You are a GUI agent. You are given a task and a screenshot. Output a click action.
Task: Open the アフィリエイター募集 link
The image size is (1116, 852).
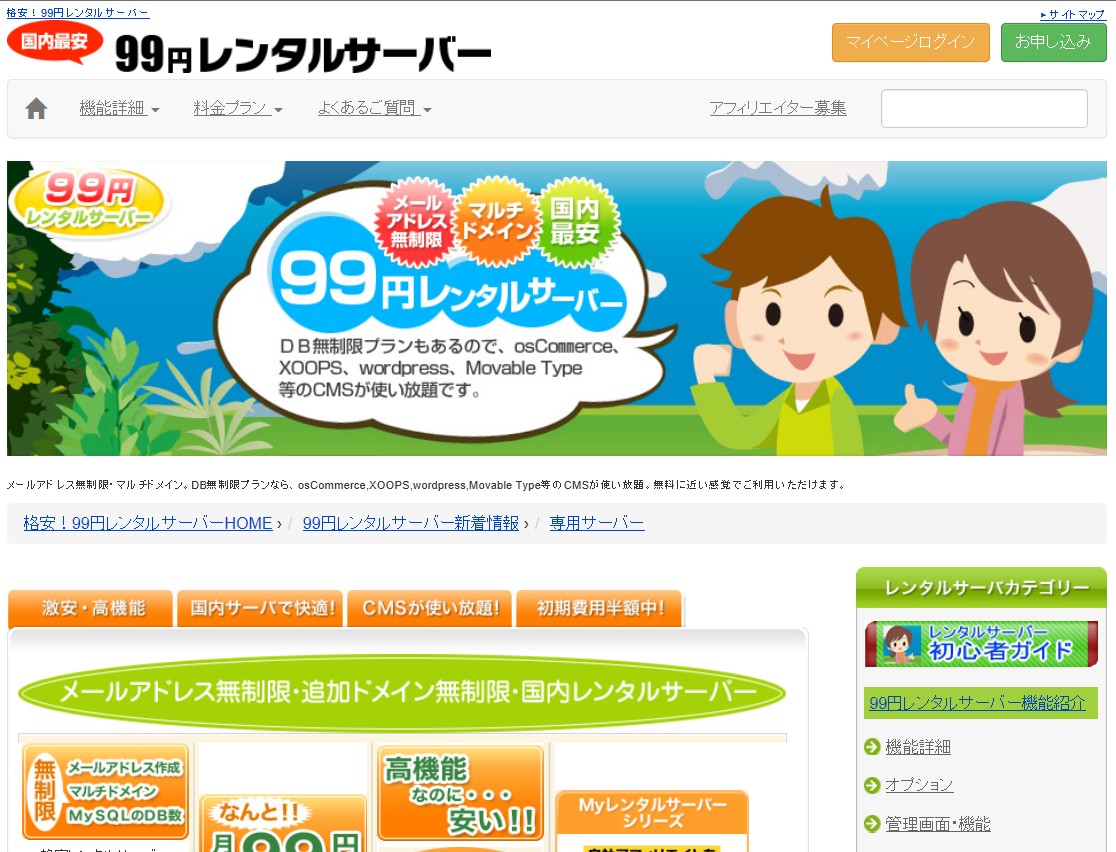pyautogui.click(x=778, y=108)
